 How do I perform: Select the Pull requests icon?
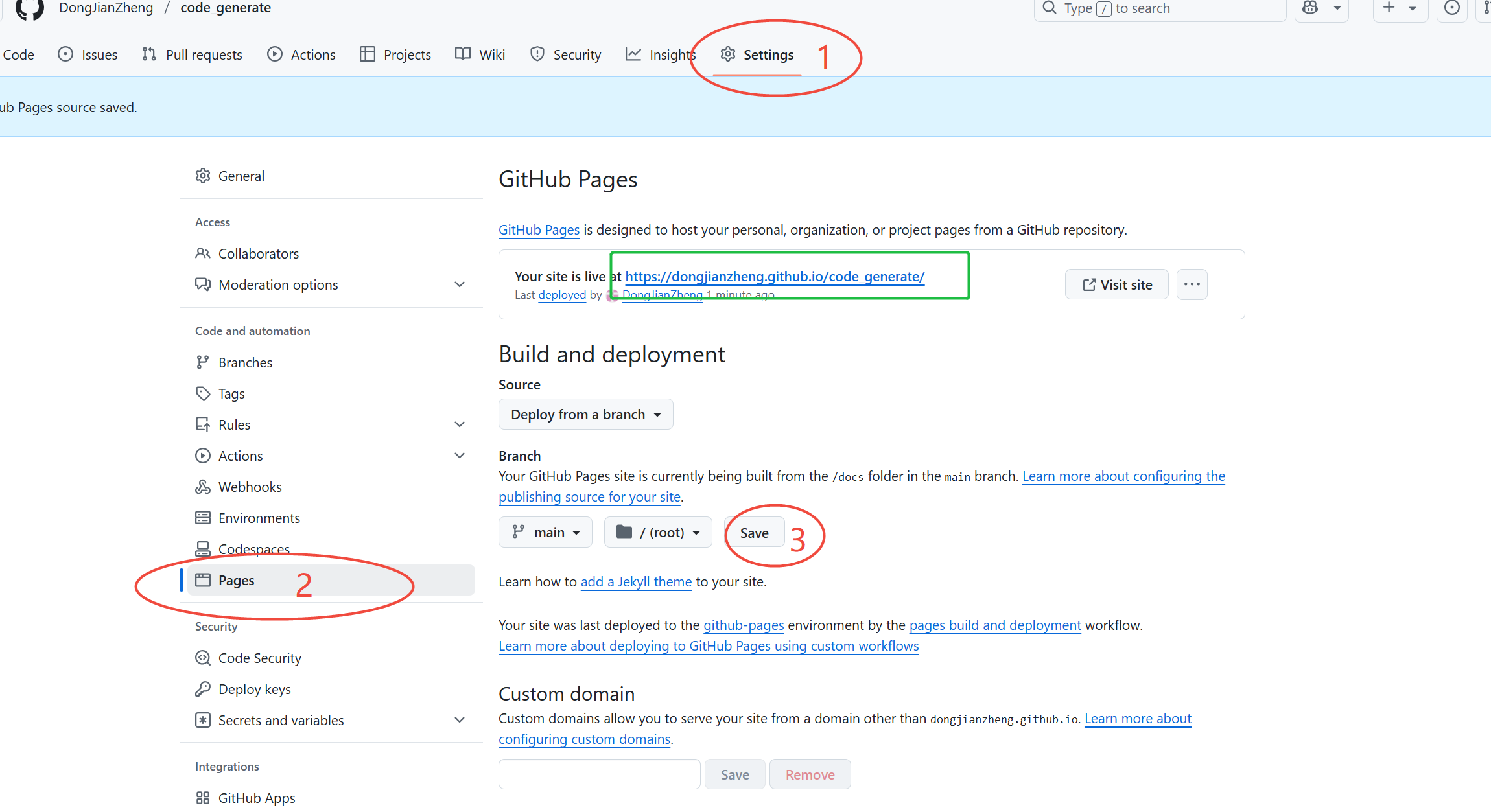tap(148, 54)
